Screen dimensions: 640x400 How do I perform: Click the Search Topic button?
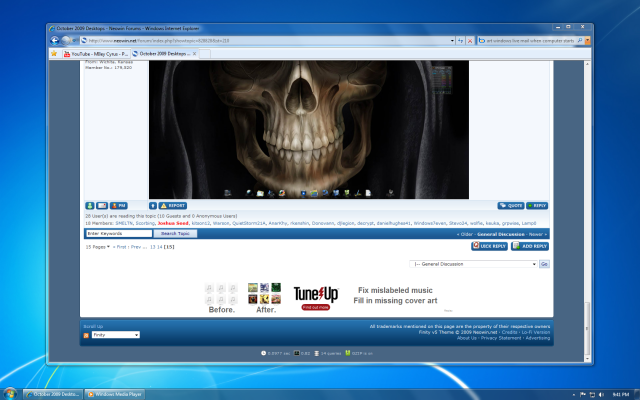click(175, 233)
